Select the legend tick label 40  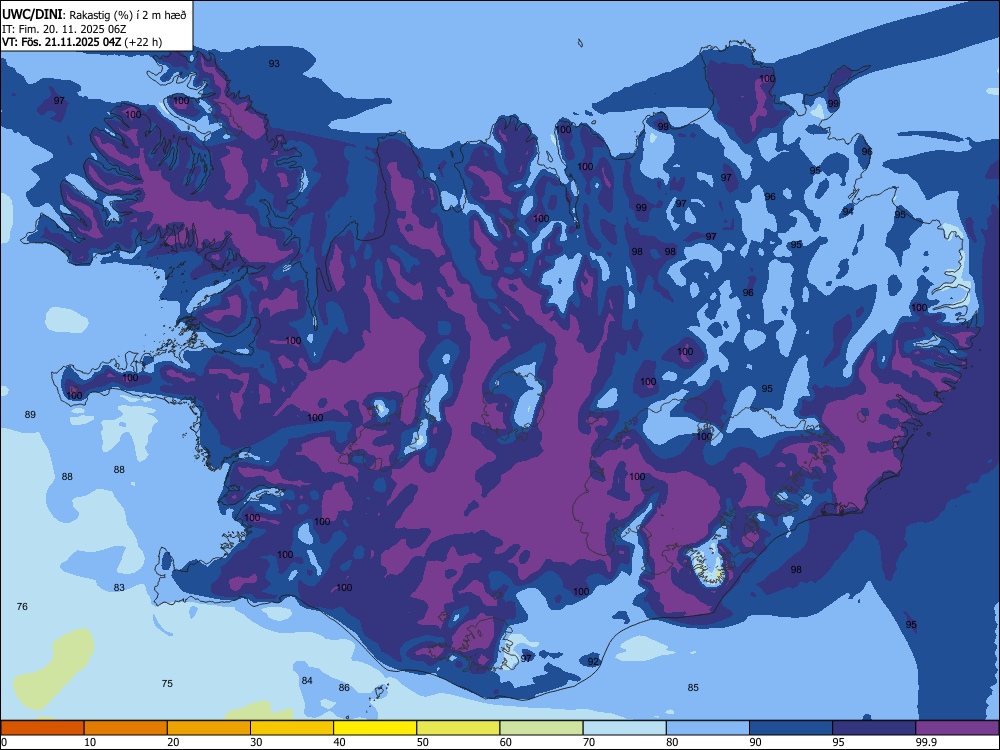tap(339, 742)
